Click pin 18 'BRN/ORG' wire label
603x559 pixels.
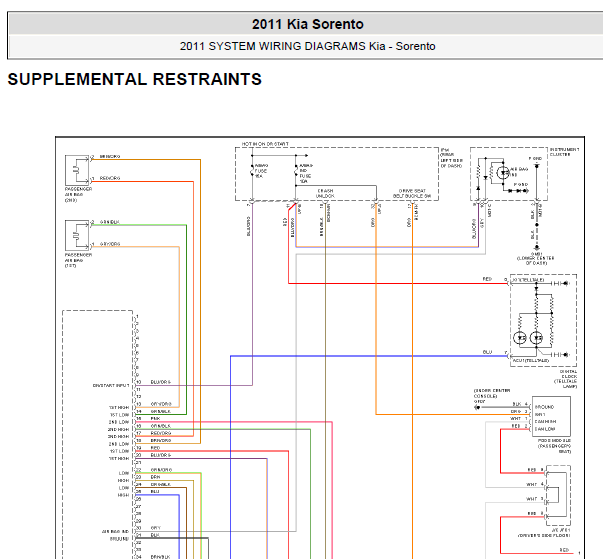161,441
